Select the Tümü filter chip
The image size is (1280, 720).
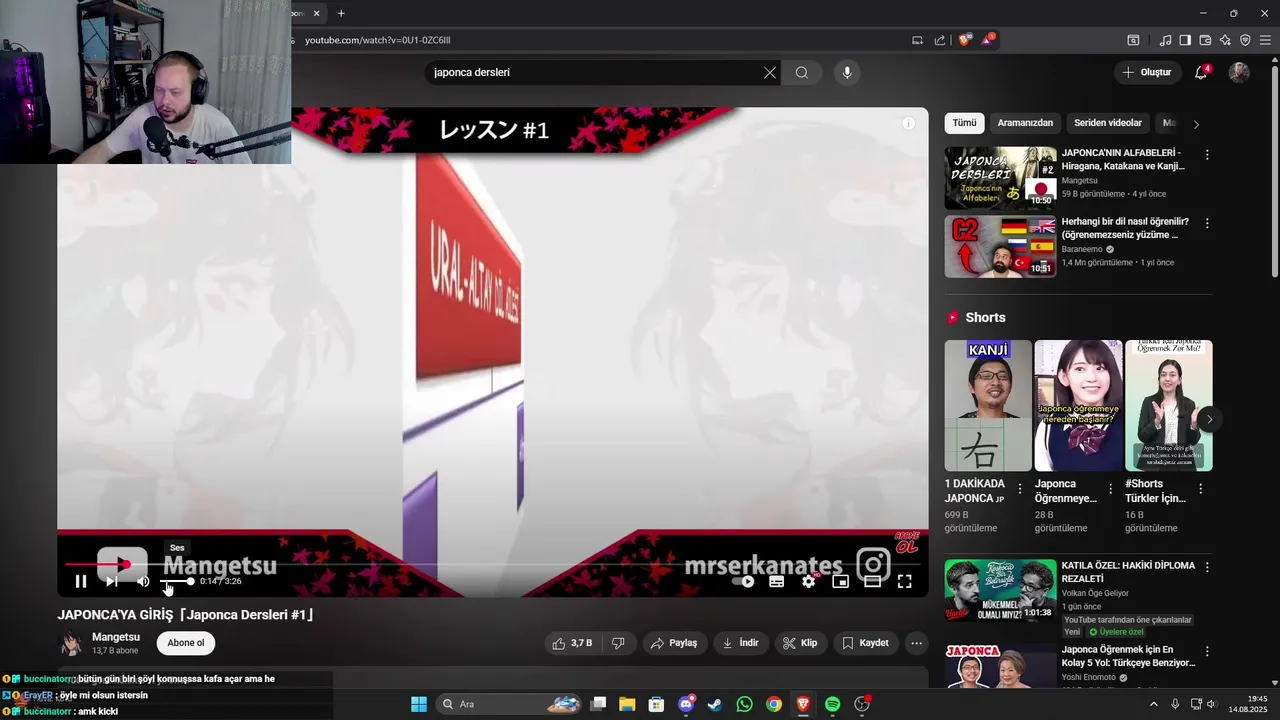click(x=964, y=123)
